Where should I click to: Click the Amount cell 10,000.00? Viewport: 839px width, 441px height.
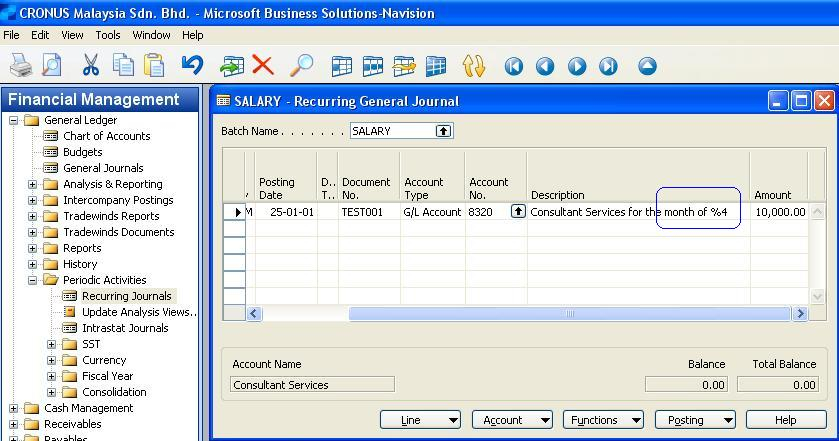[780, 212]
